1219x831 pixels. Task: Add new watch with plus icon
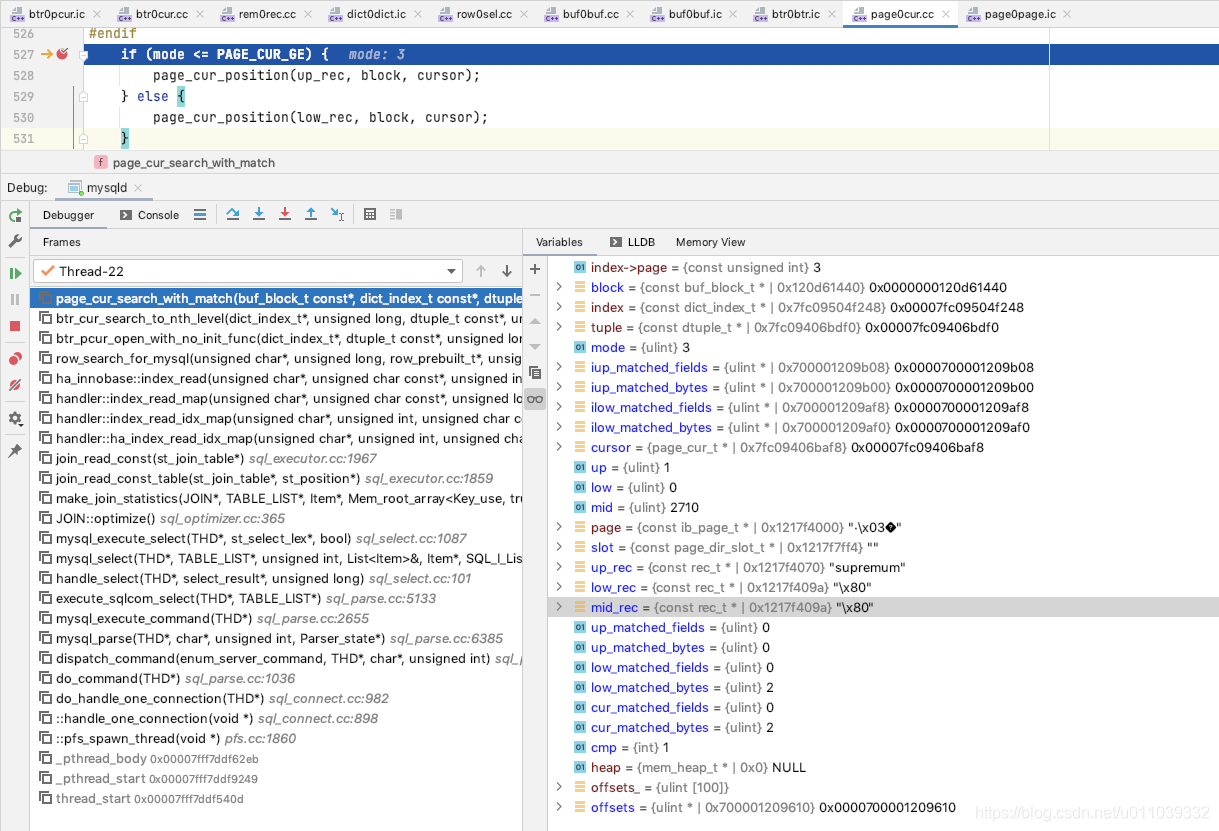[x=535, y=269]
